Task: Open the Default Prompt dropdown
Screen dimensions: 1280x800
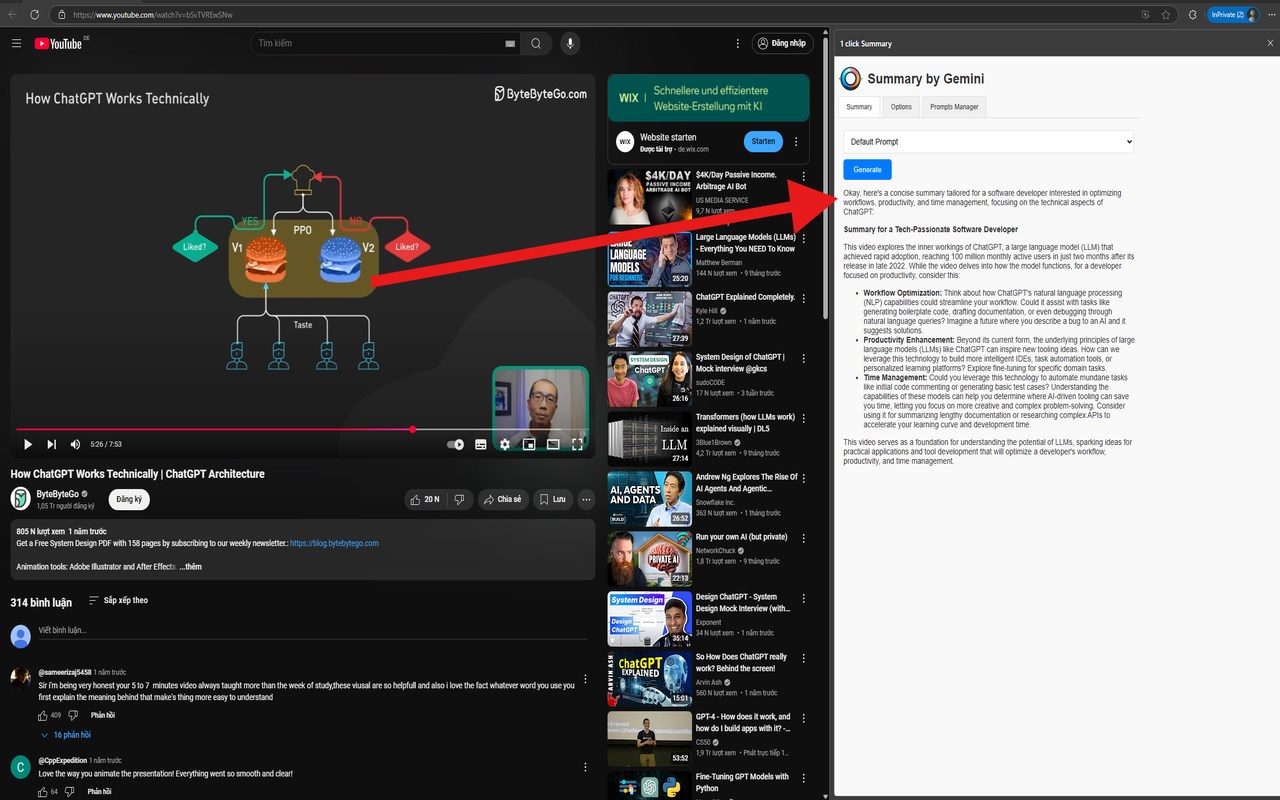Action: [x=988, y=142]
